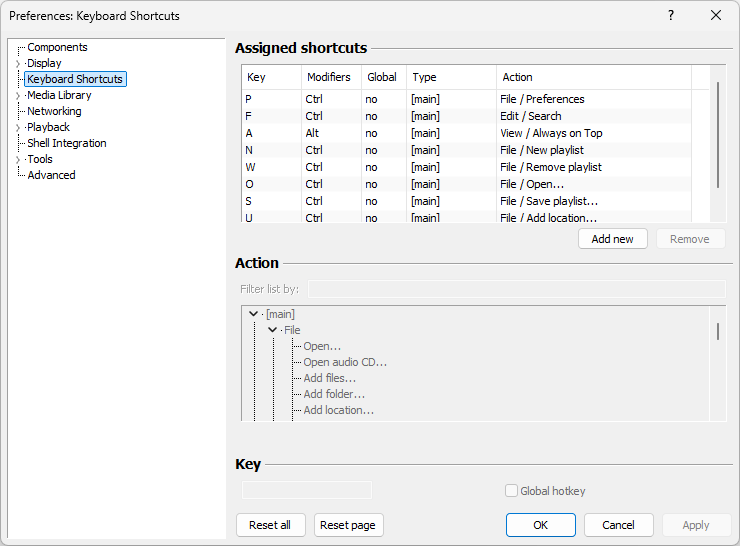Open the Shell Integration page

(x=66, y=143)
